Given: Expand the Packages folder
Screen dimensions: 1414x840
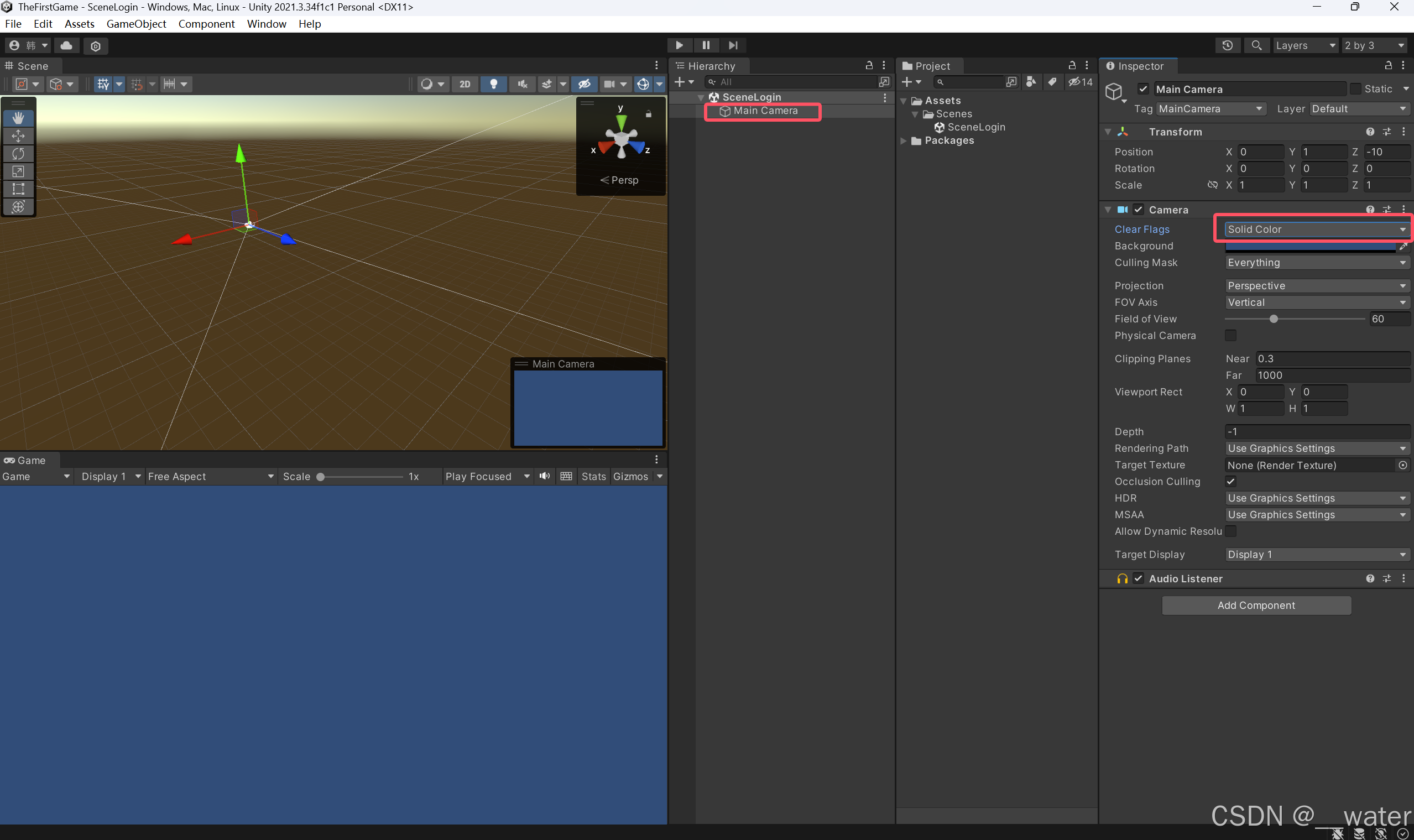Looking at the screenshot, I should pyautogui.click(x=904, y=141).
